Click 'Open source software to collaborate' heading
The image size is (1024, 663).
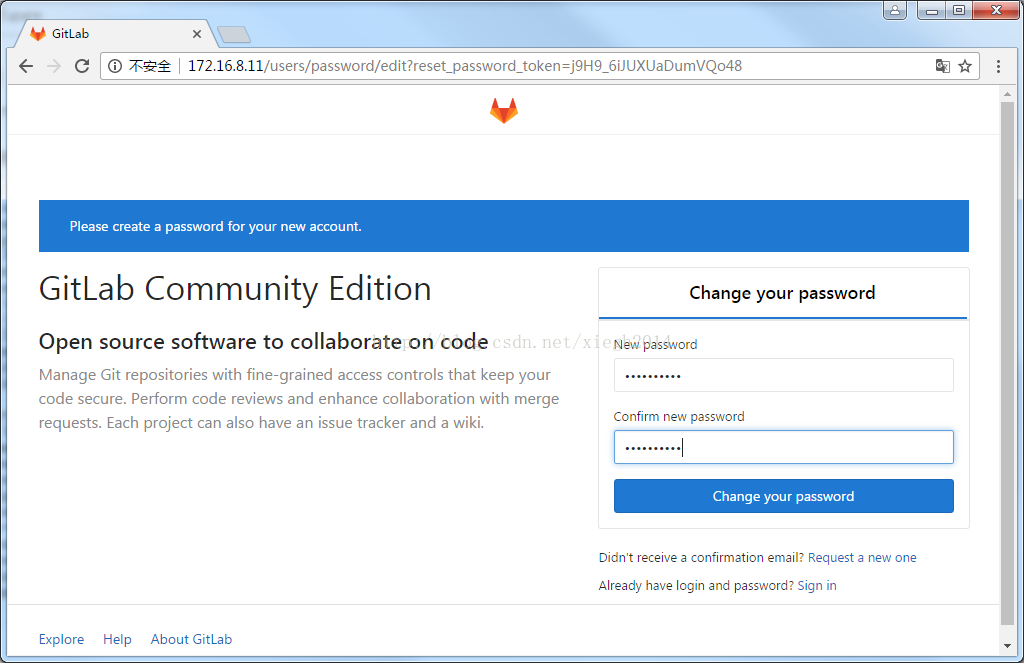point(263,342)
